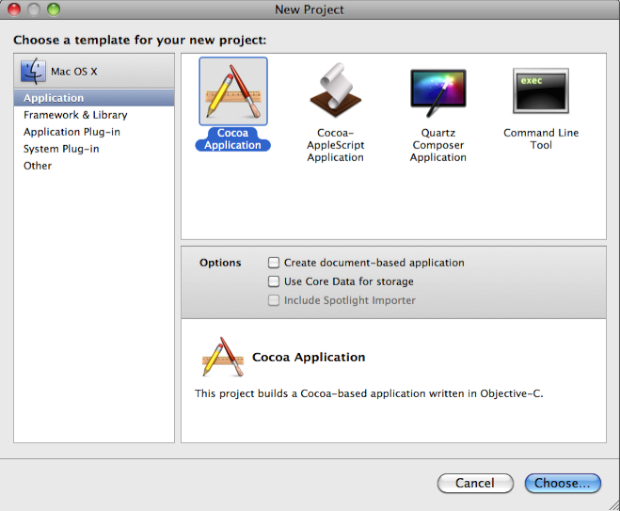
Task: Enable Create document-based application checkbox
Action: pyautogui.click(x=274, y=263)
